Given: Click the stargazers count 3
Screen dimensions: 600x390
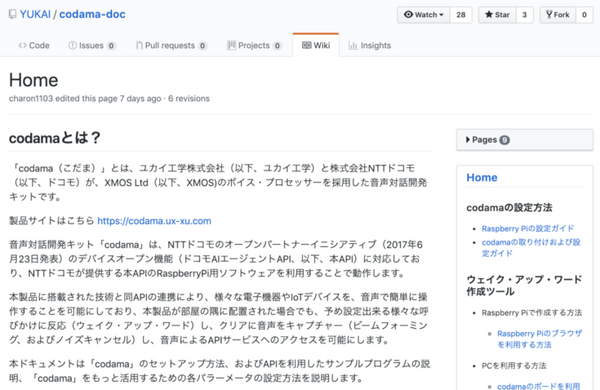Looking at the screenshot, I should pyautogui.click(x=525, y=15).
